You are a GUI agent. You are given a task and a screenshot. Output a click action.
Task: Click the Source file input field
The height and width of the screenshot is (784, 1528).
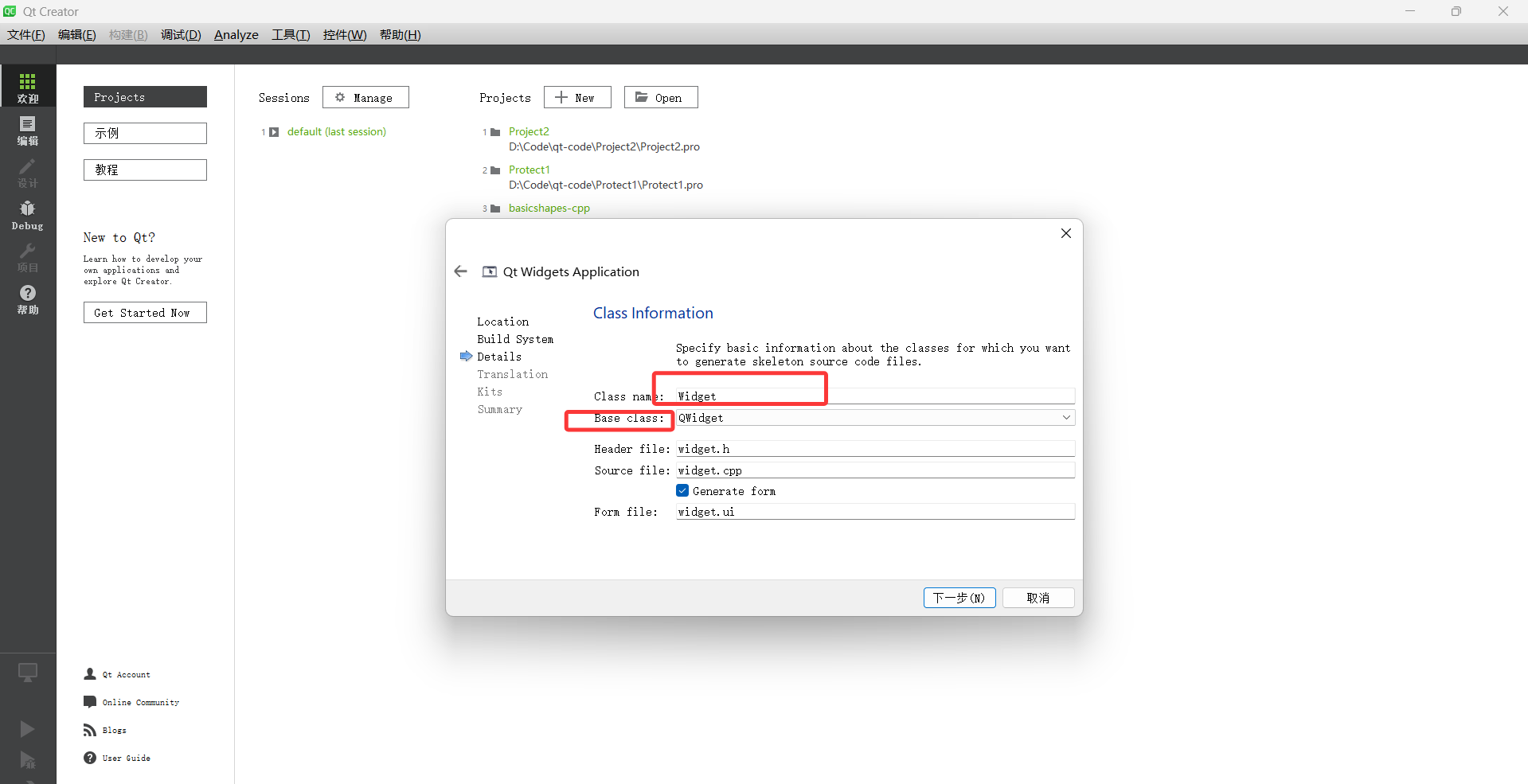875,470
